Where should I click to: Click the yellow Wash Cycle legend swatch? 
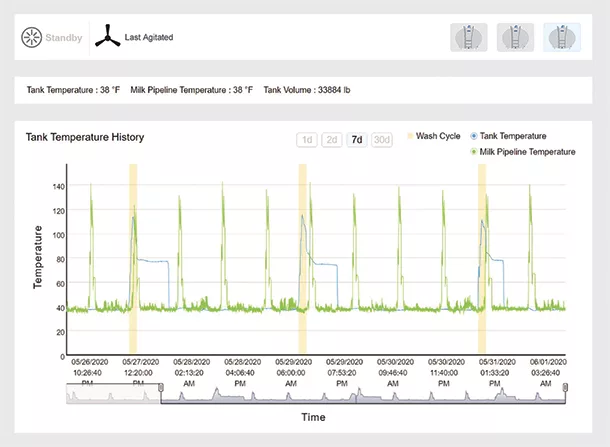(x=410, y=136)
